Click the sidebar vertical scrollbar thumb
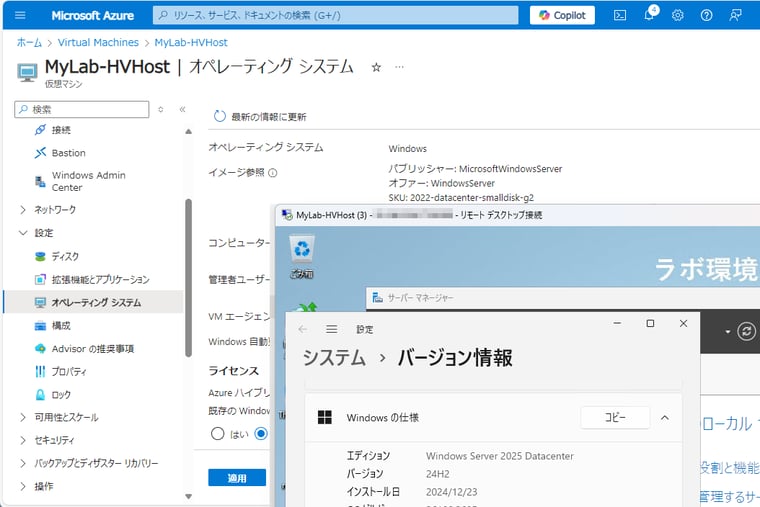The width and height of the screenshot is (760, 507). (188, 278)
